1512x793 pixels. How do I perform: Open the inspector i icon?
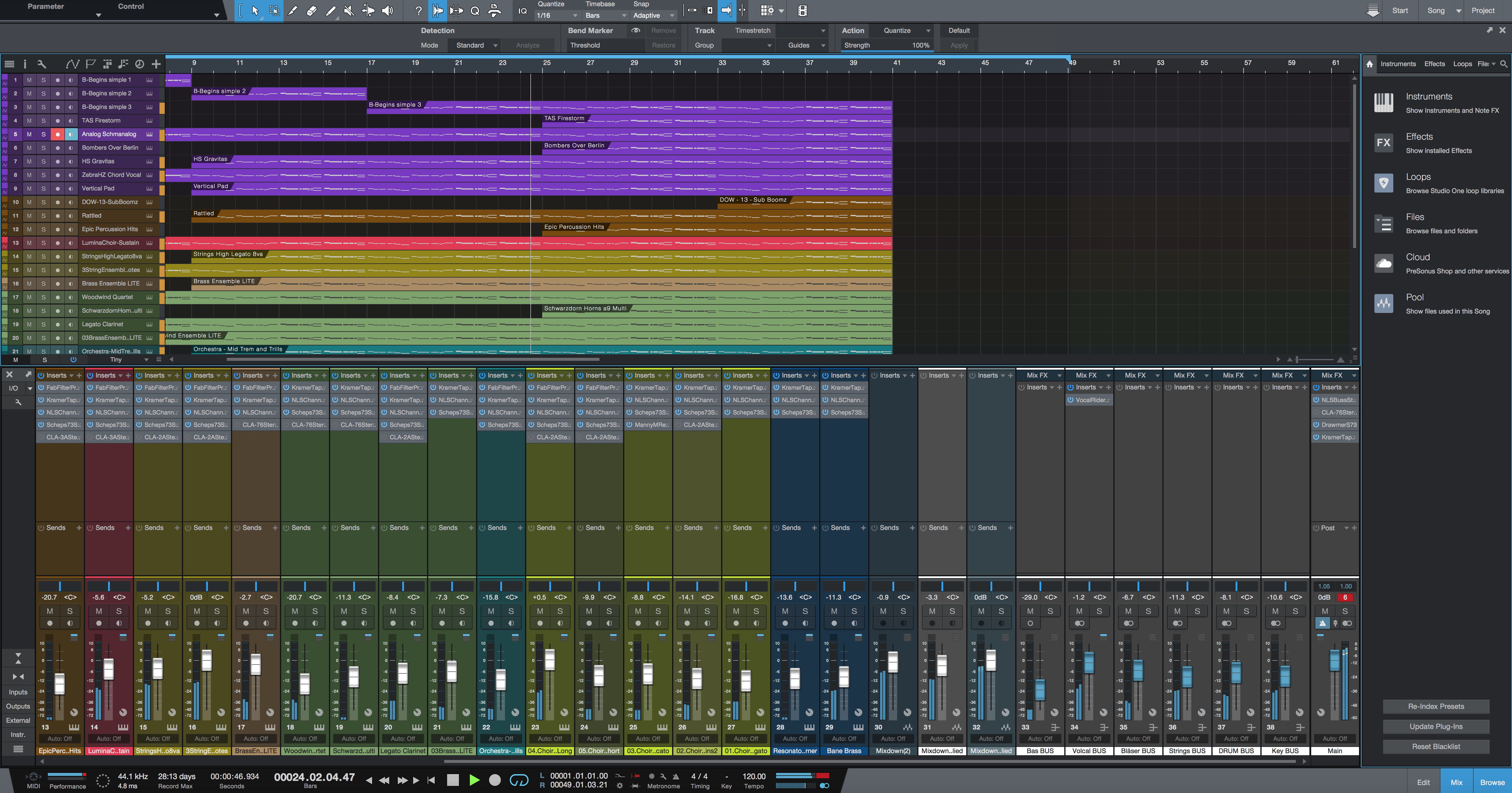25,64
